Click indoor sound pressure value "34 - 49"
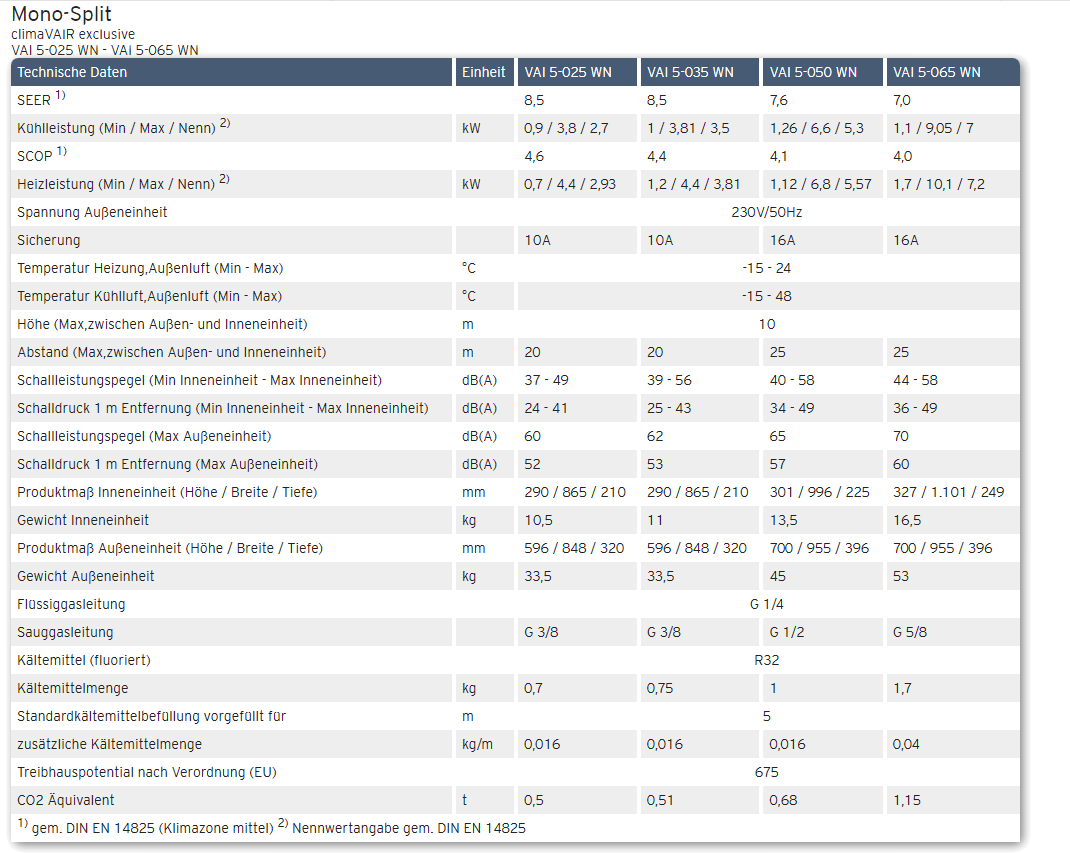Image resolution: width=1070 pixels, height=853 pixels. coord(792,408)
